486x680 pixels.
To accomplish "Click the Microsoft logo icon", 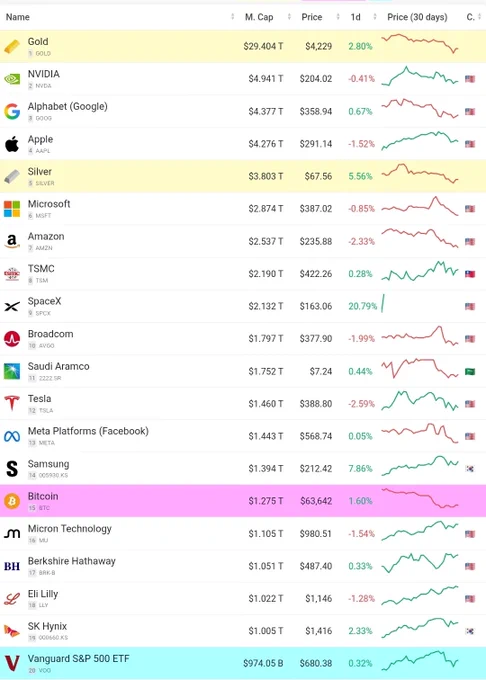I will point(12,209).
